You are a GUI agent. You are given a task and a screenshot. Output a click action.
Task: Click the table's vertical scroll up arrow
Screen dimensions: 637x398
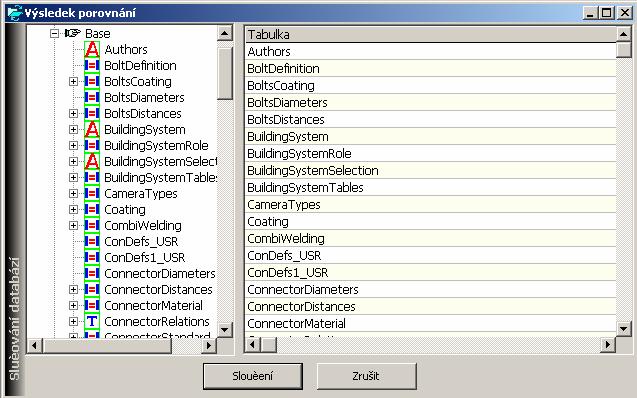click(x=624, y=34)
